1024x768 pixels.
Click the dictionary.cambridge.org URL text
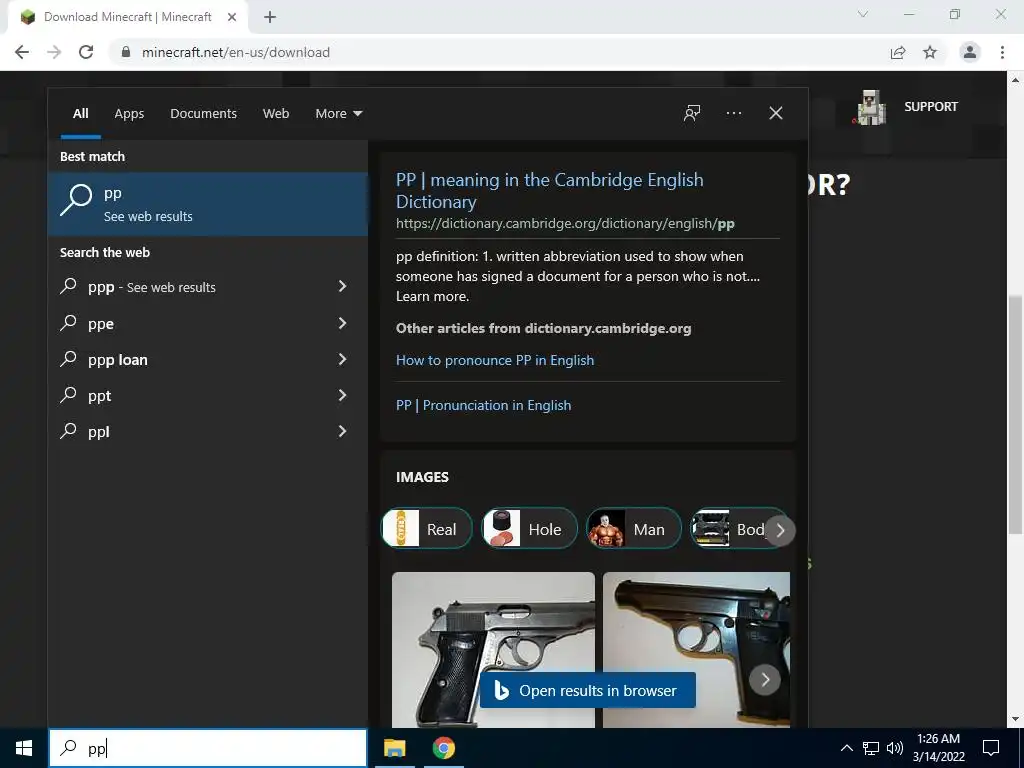565,223
